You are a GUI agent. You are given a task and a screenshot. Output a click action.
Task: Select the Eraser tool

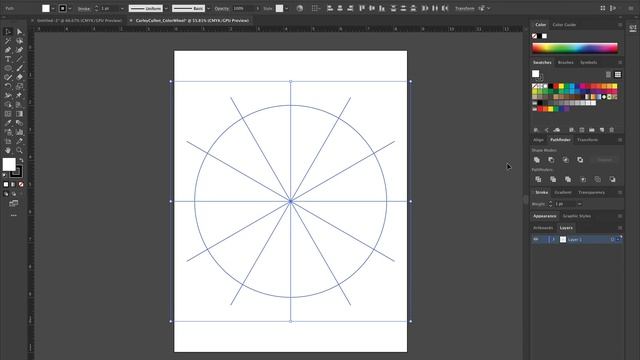coord(19,77)
